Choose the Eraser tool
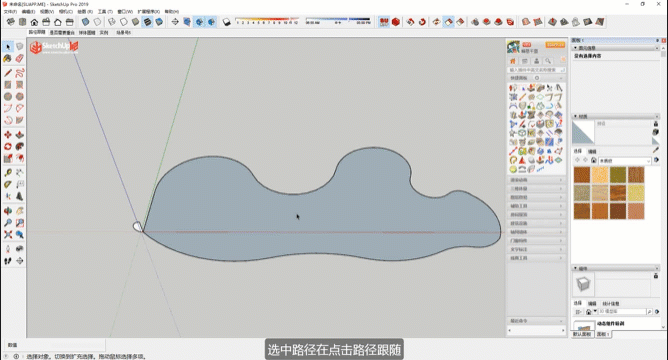The width and height of the screenshot is (668, 360). pos(20,58)
